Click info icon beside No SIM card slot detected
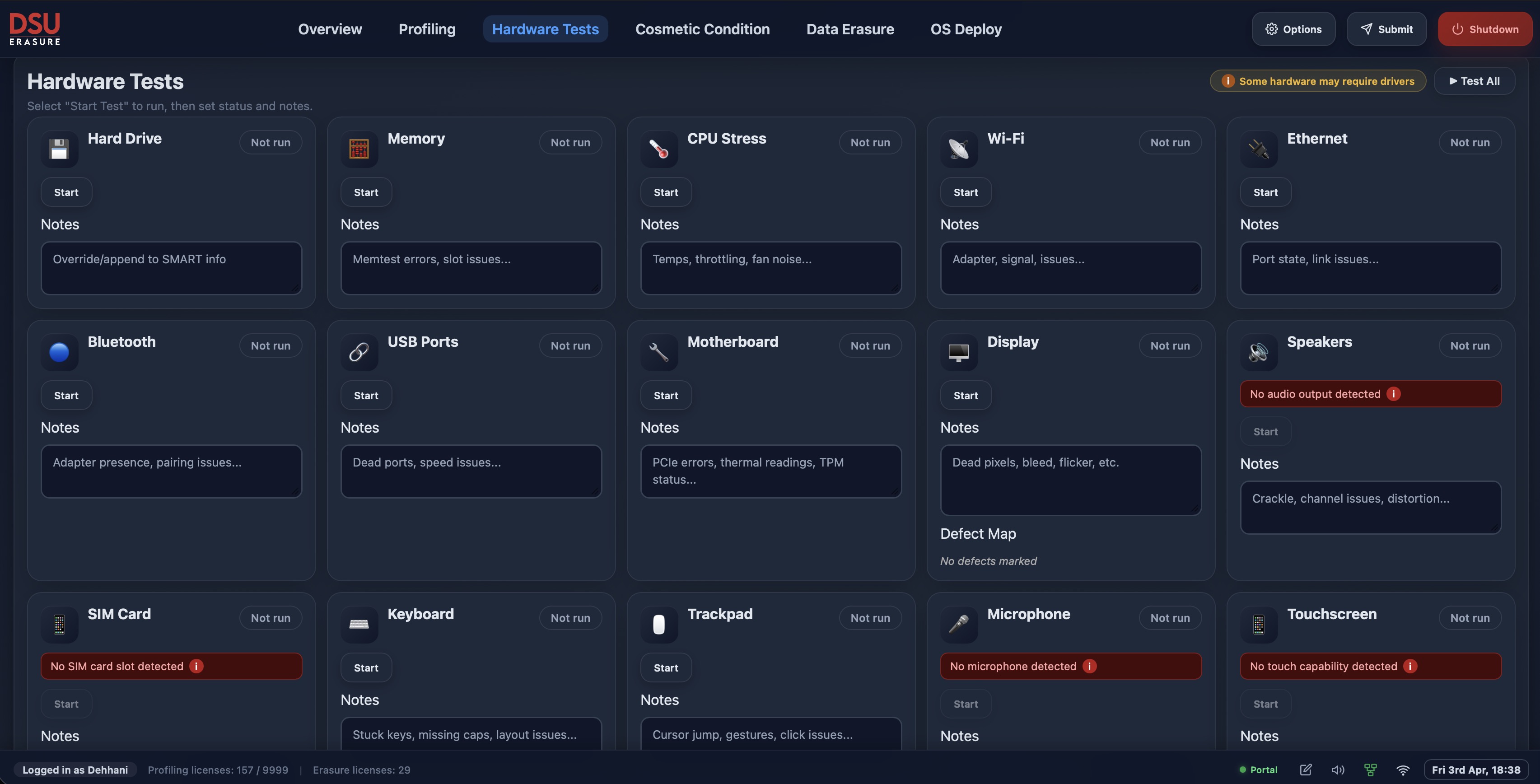1540x784 pixels. tap(196, 666)
